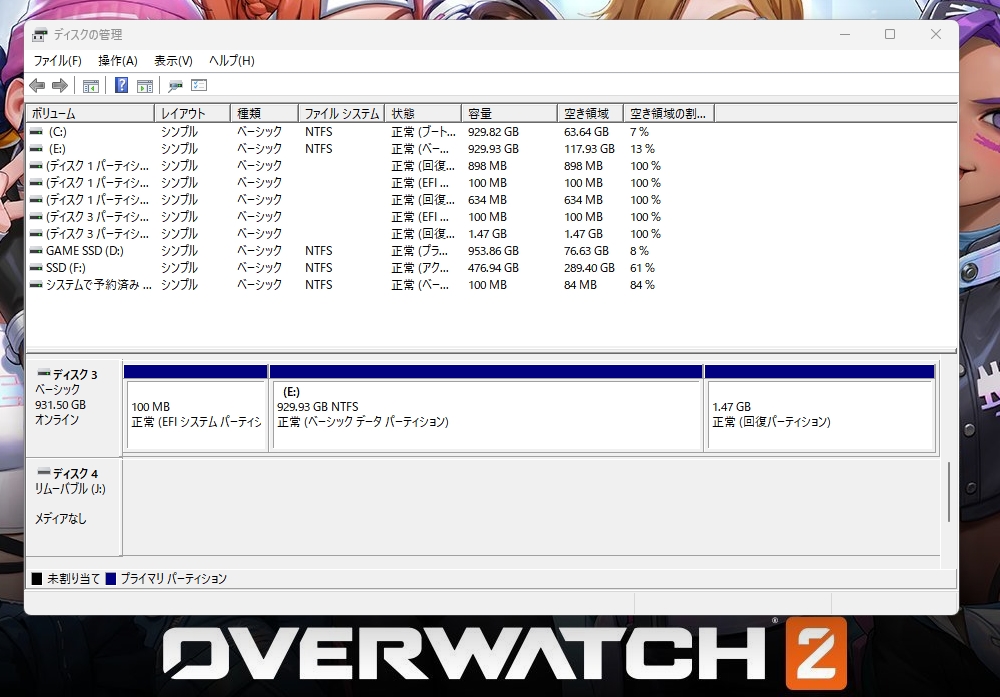Click the Forward arrow toolbar icon
The height and width of the screenshot is (697, 1000).
point(60,85)
